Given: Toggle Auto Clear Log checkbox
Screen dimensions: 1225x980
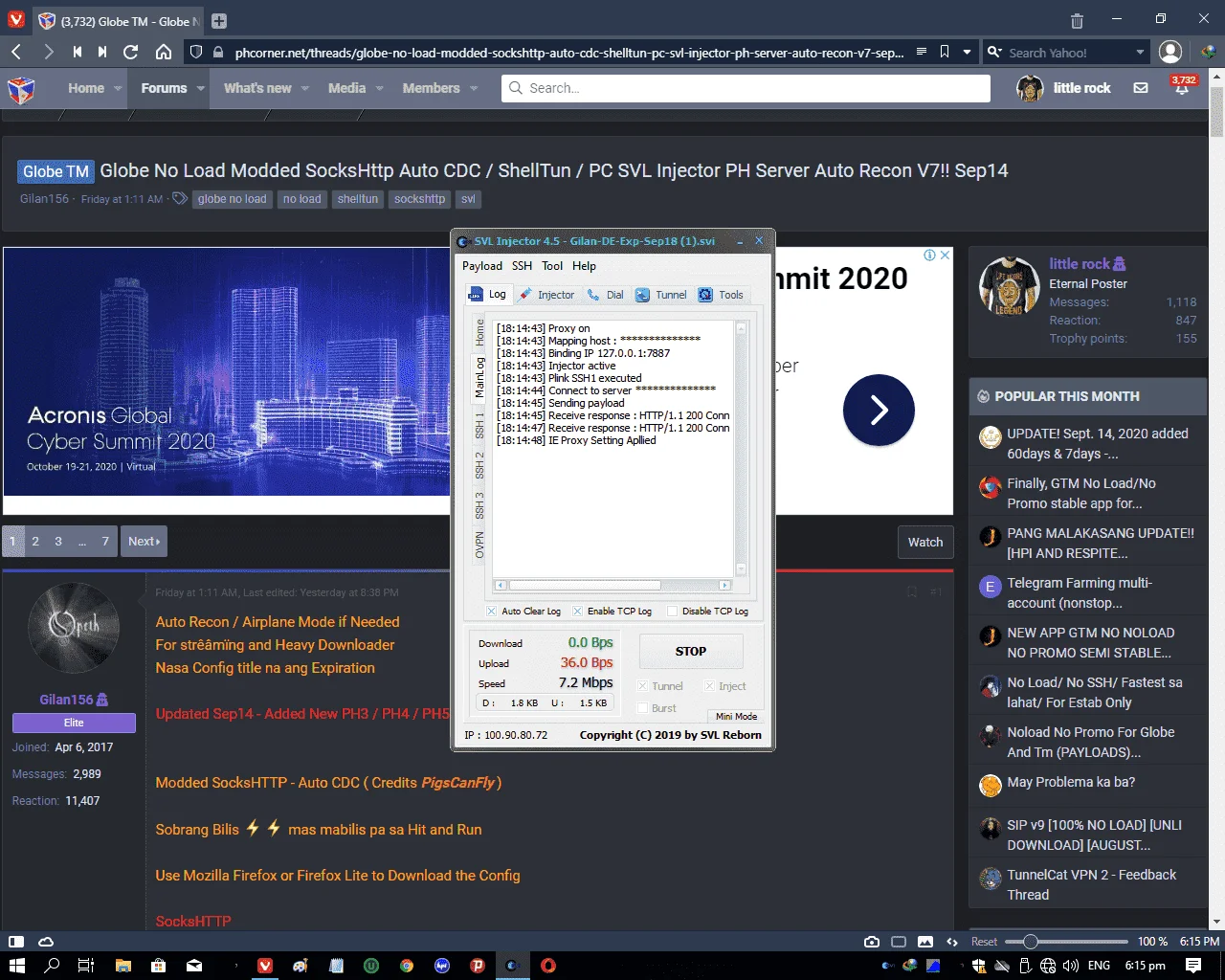Looking at the screenshot, I should (491, 612).
